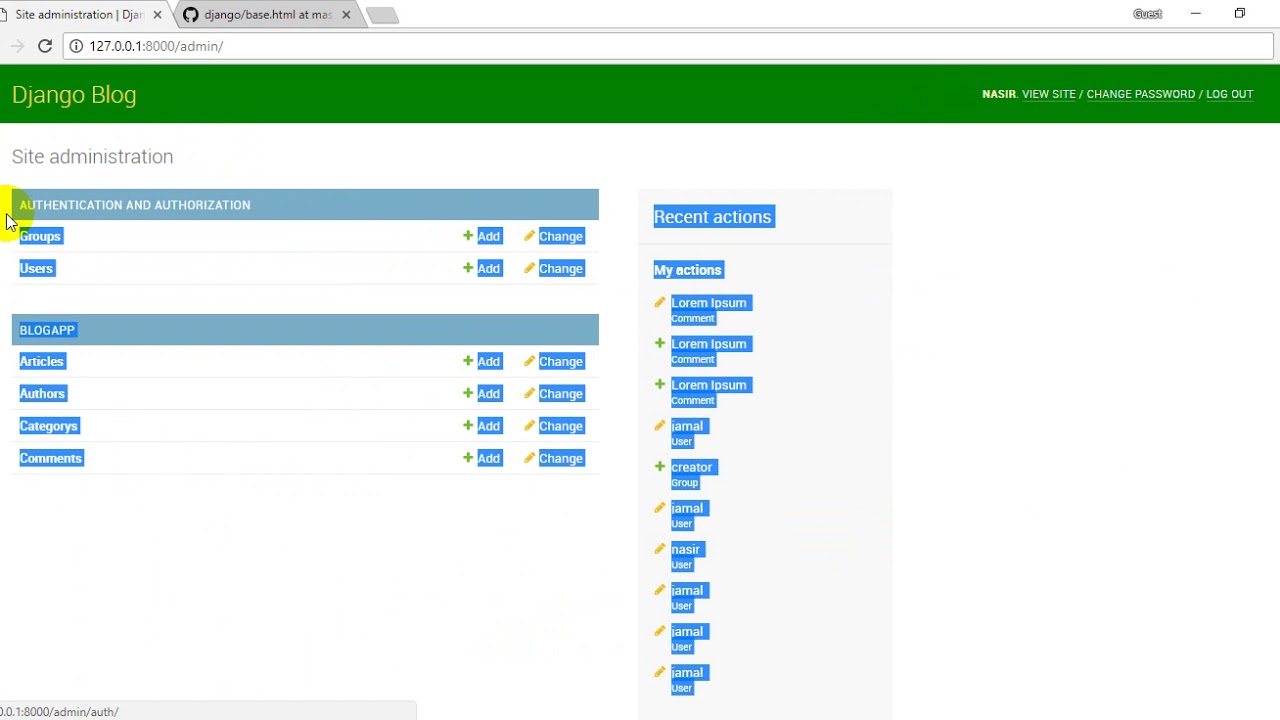The image size is (1280, 720).
Task: Go to Django Blog home header link
Action: (x=74, y=95)
